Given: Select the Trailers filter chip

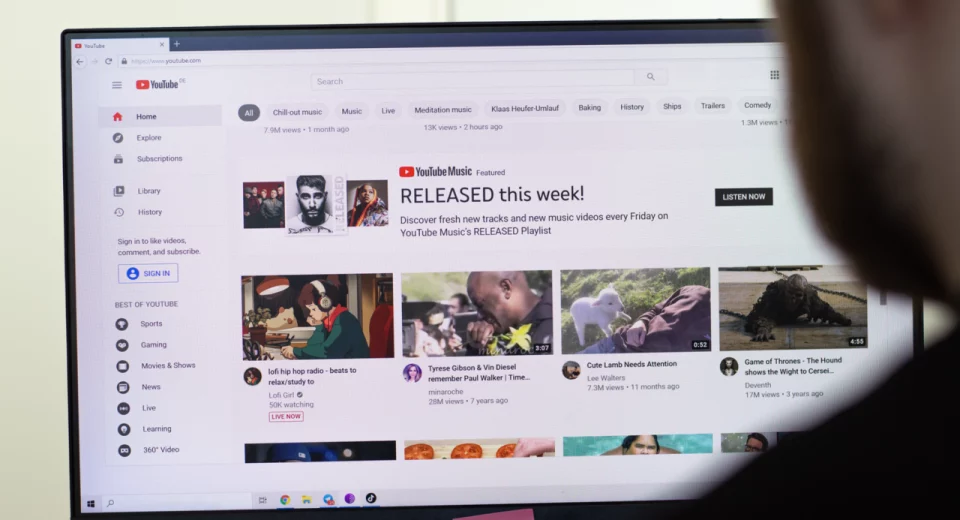Looking at the screenshot, I should (x=713, y=105).
